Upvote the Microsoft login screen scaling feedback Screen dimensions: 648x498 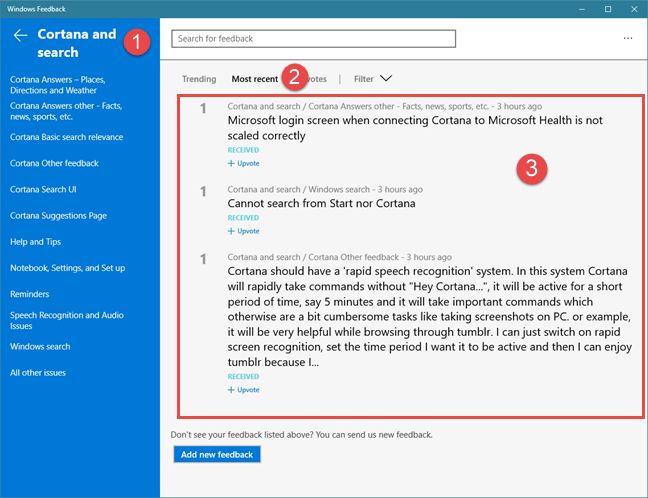243,163
